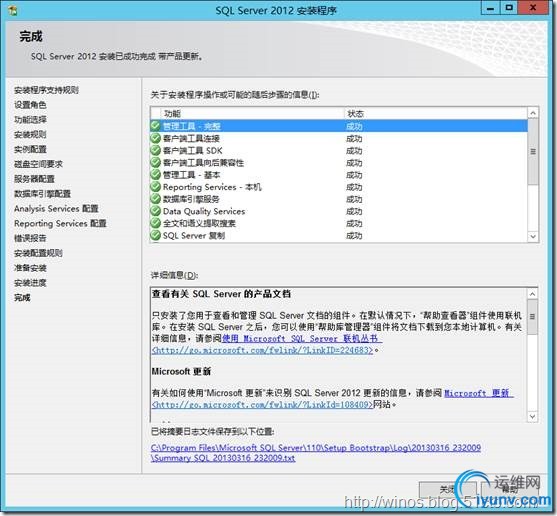The image size is (557, 516).
Task: Minimize the setup window
Action: click(491, 8)
